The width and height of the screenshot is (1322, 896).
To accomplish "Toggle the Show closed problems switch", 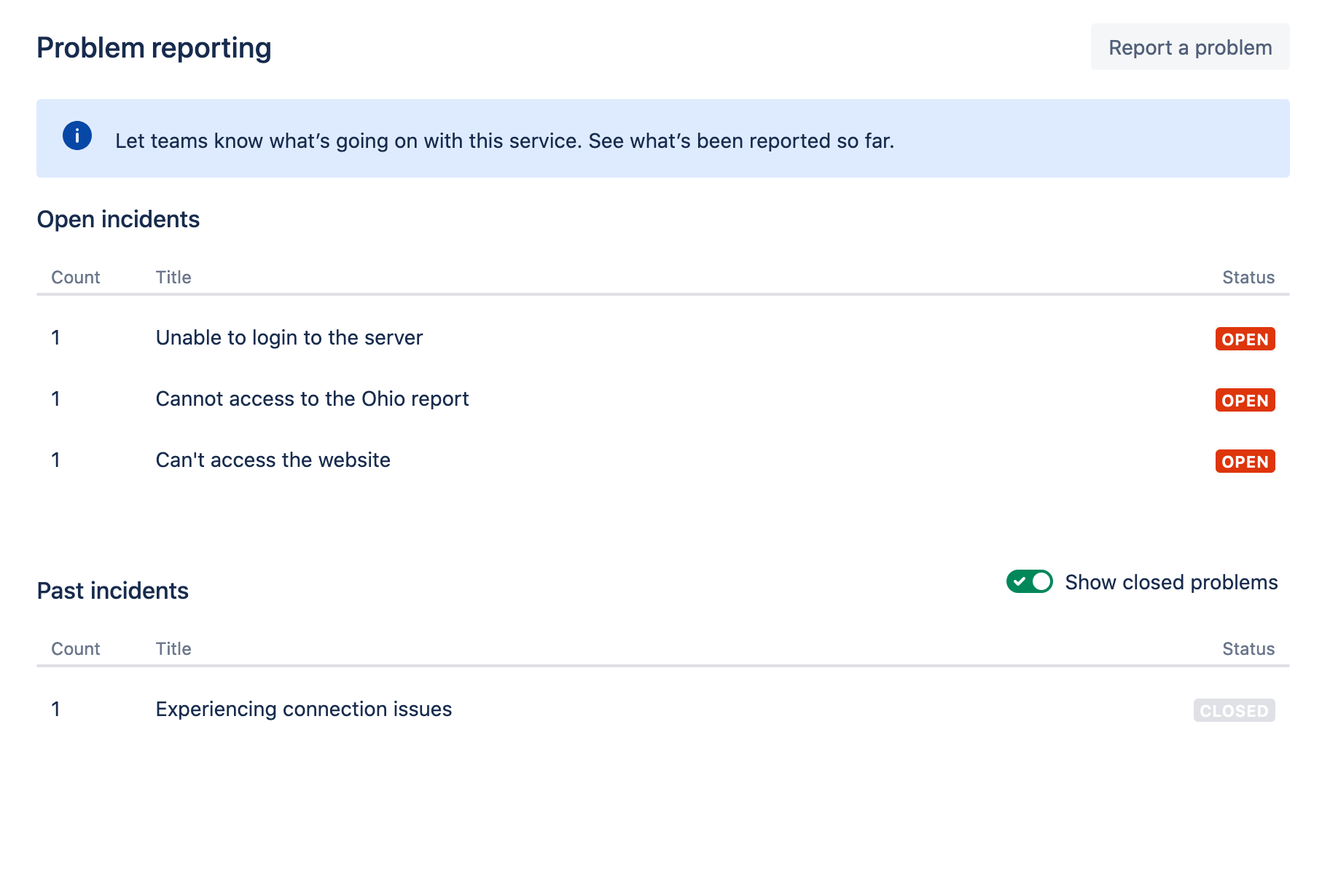I will click(x=1029, y=581).
